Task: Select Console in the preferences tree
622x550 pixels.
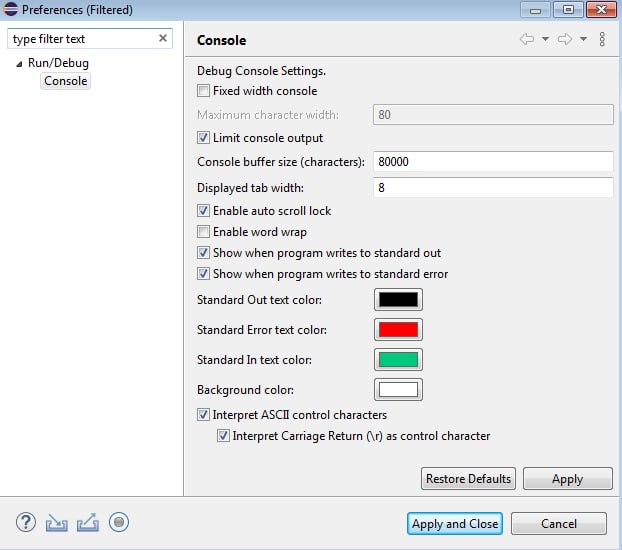Action: [x=65, y=81]
